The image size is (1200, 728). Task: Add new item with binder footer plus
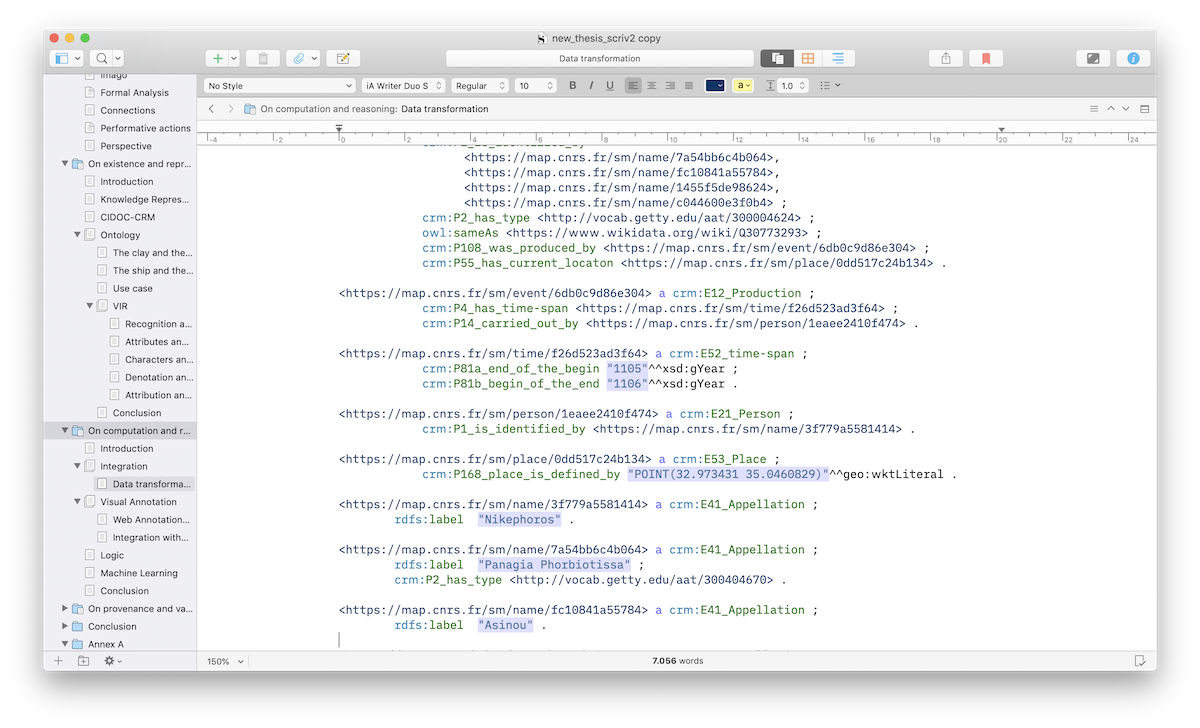[58, 661]
